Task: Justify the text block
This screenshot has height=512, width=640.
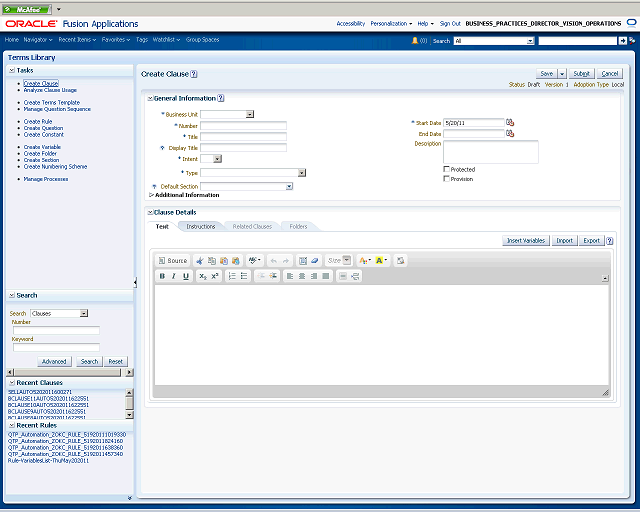Action: coord(325,276)
